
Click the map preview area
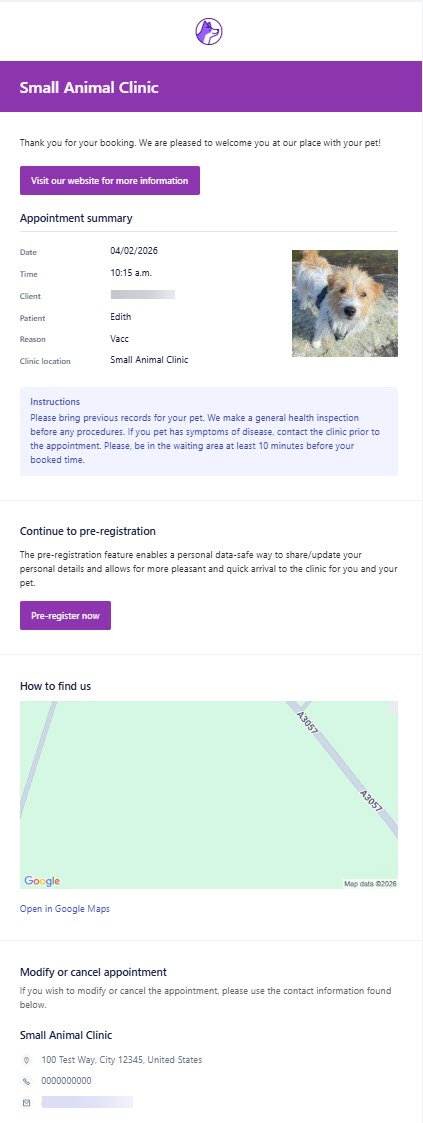pos(209,795)
